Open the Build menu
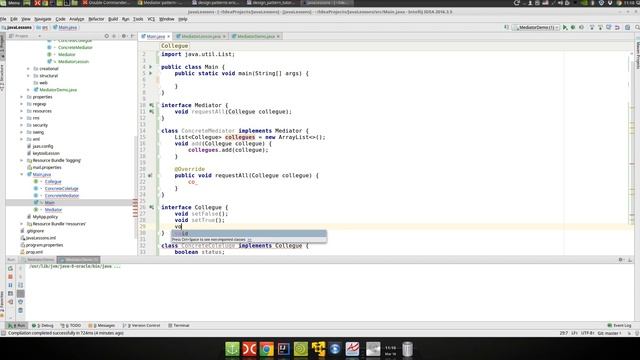640x360 pixels. [x=113, y=19]
